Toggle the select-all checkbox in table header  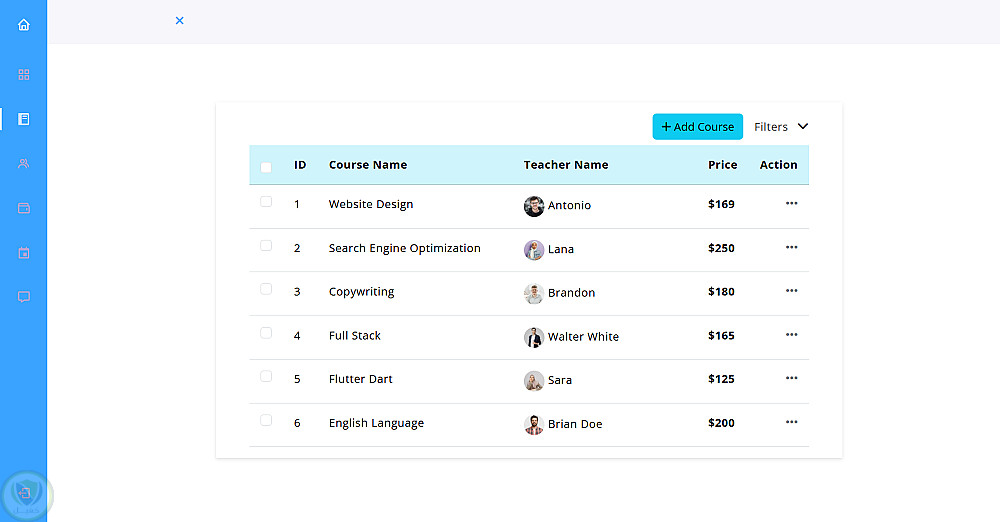coord(266,167)
